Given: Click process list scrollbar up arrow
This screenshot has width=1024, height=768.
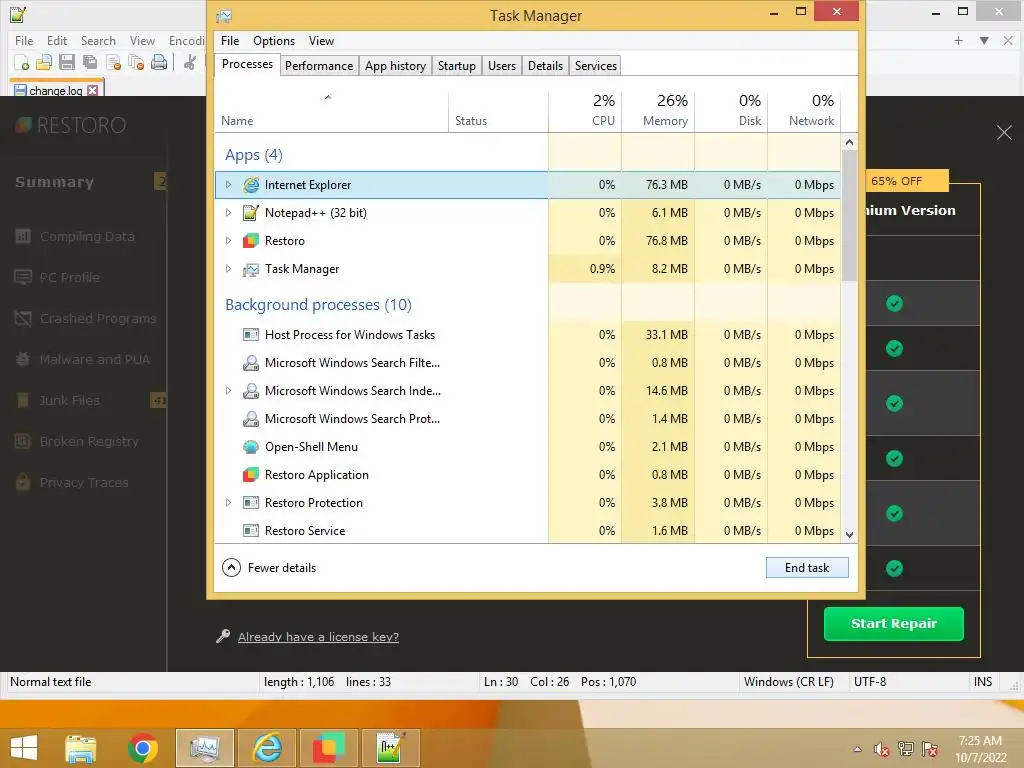Looking at the screenshot, I should pyautogui.click(x=849, y=142).
